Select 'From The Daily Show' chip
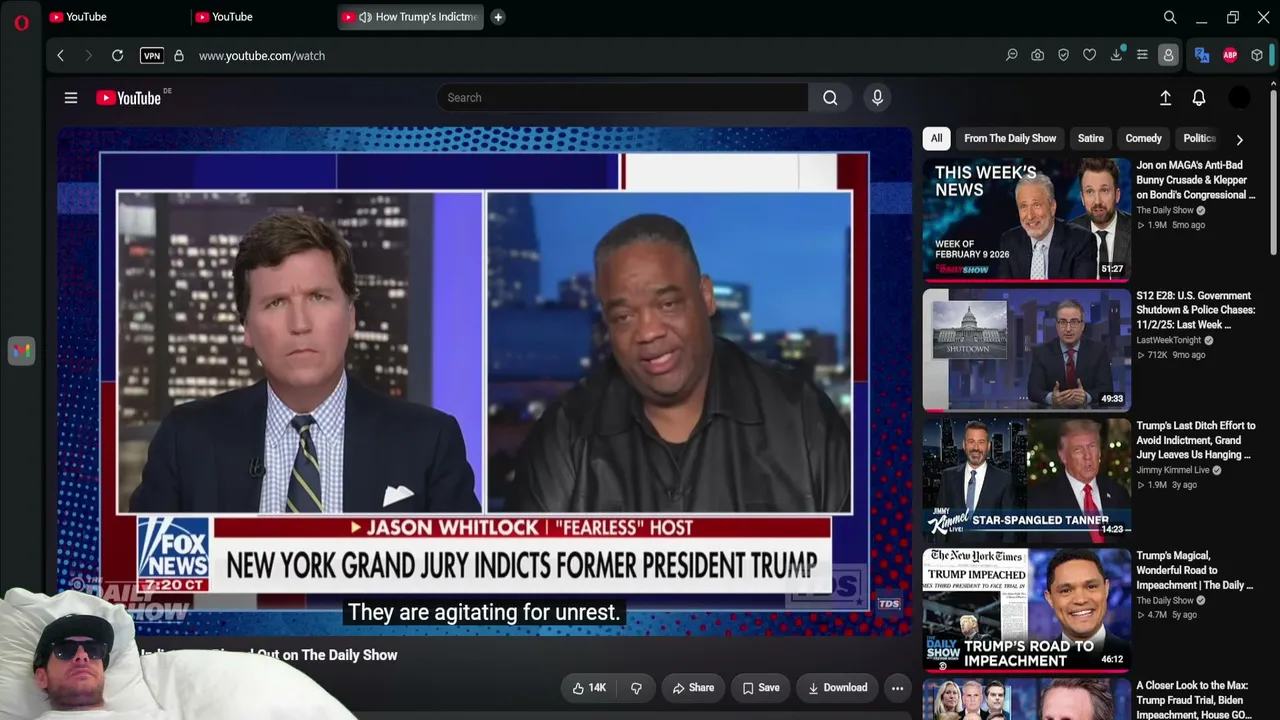 click(x=1010, y=139)
